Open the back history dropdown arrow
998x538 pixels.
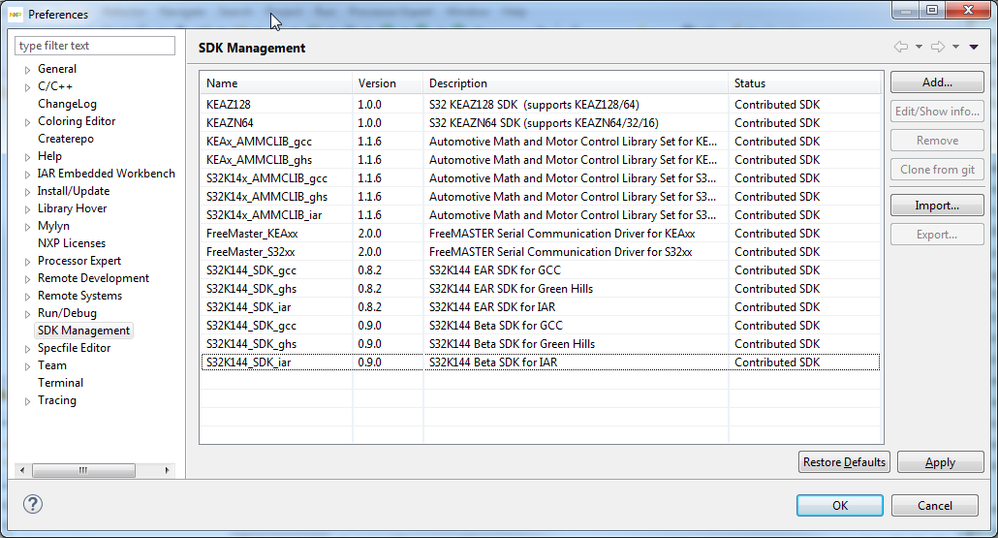(x=918, y=46)
